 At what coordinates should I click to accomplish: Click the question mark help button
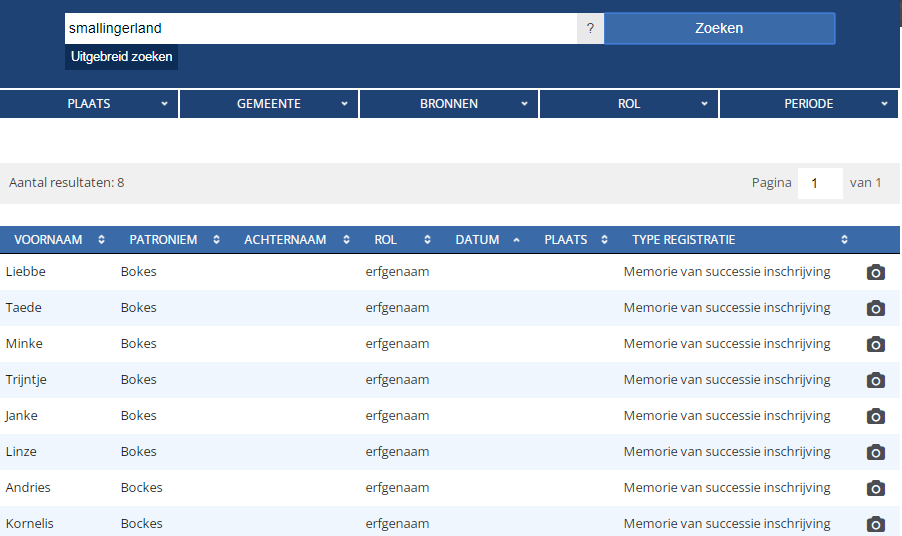click(590, 29)
